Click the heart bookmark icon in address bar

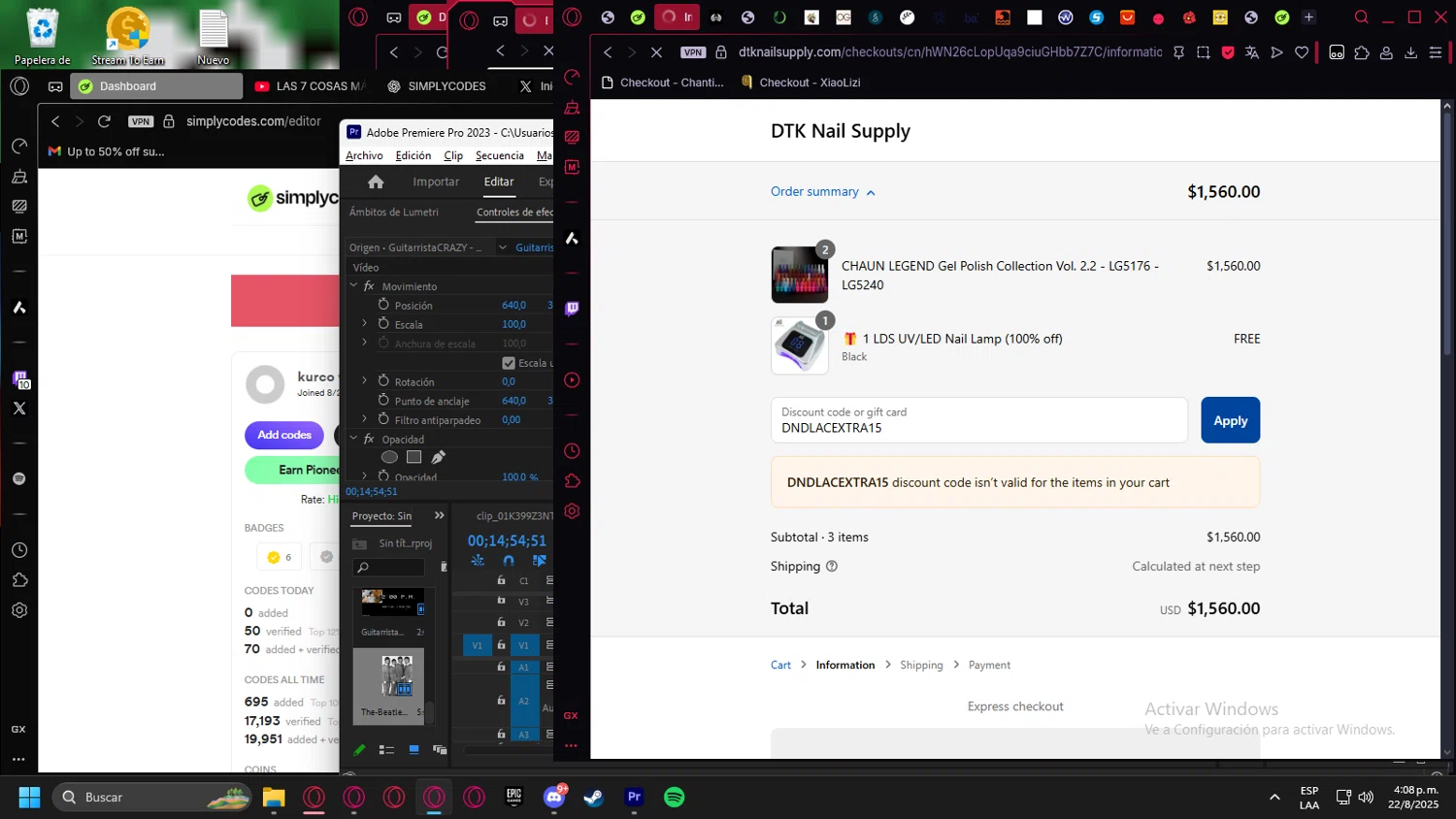pos(1302,52)
